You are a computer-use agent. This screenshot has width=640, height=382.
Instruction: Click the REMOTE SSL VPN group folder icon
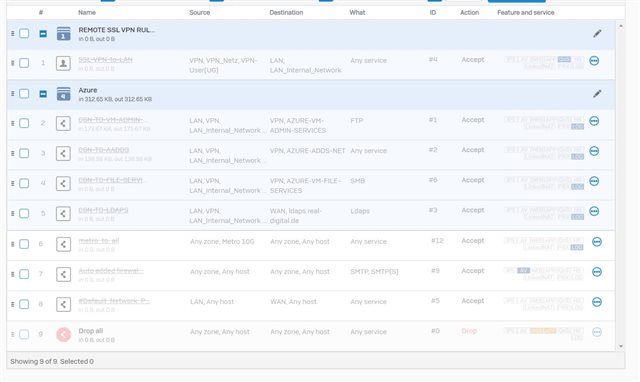point(63,33)
